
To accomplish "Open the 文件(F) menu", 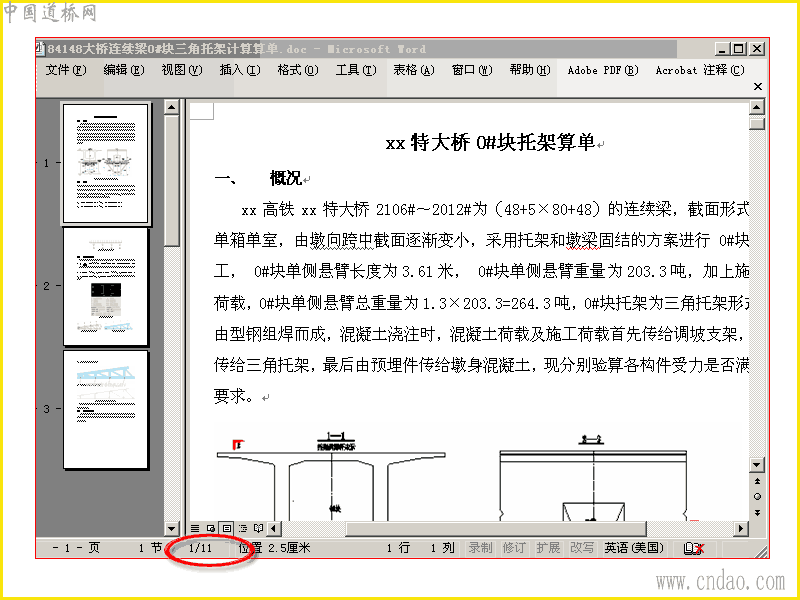I will 66,70.
